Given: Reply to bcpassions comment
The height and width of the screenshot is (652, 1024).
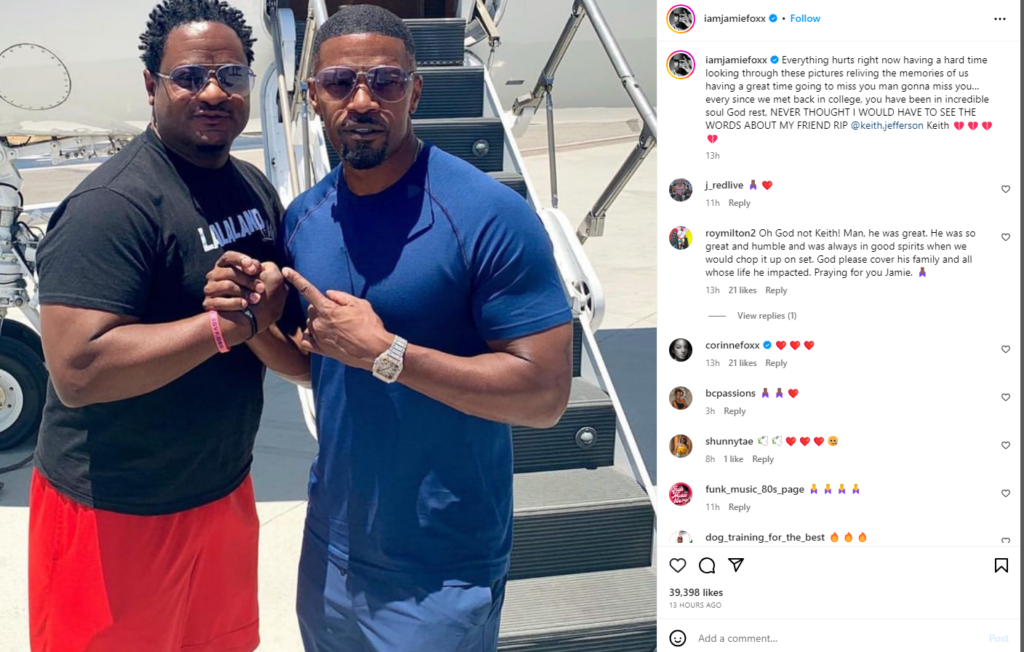Looking at the screenshot, I should [735, 411].
